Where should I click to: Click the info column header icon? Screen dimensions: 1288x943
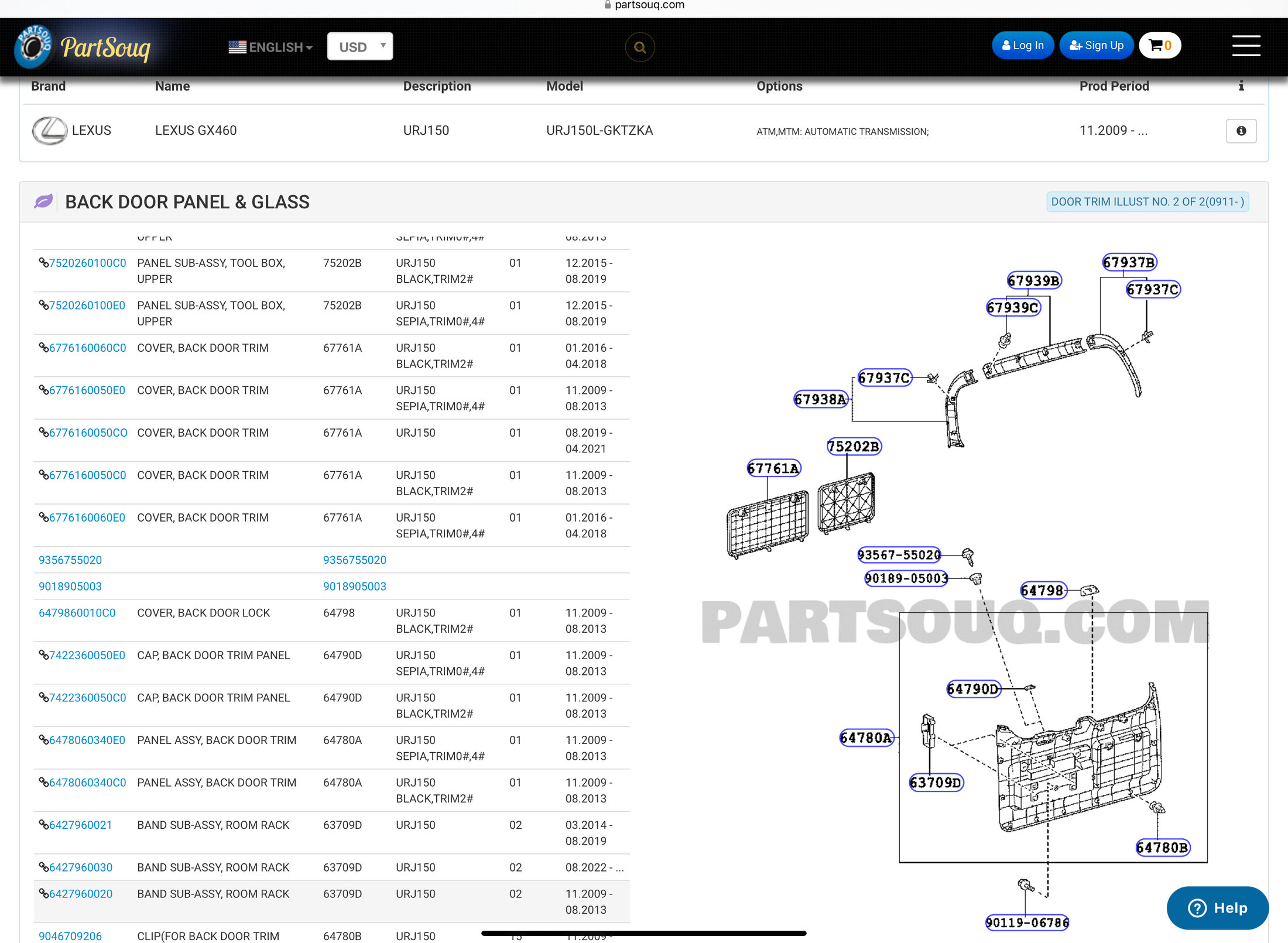click(1241, 86)
